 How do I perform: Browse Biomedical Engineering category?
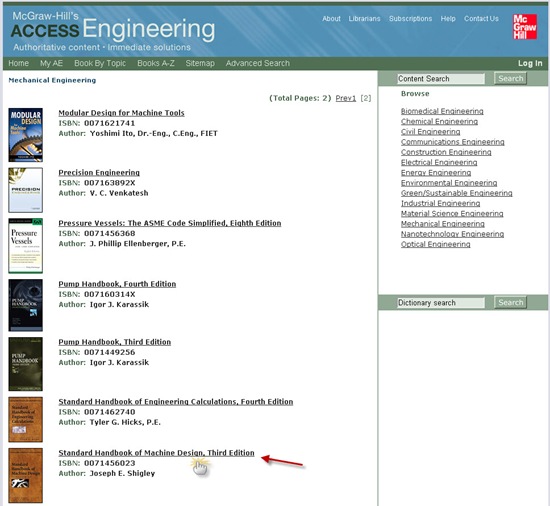click(442, 111)
